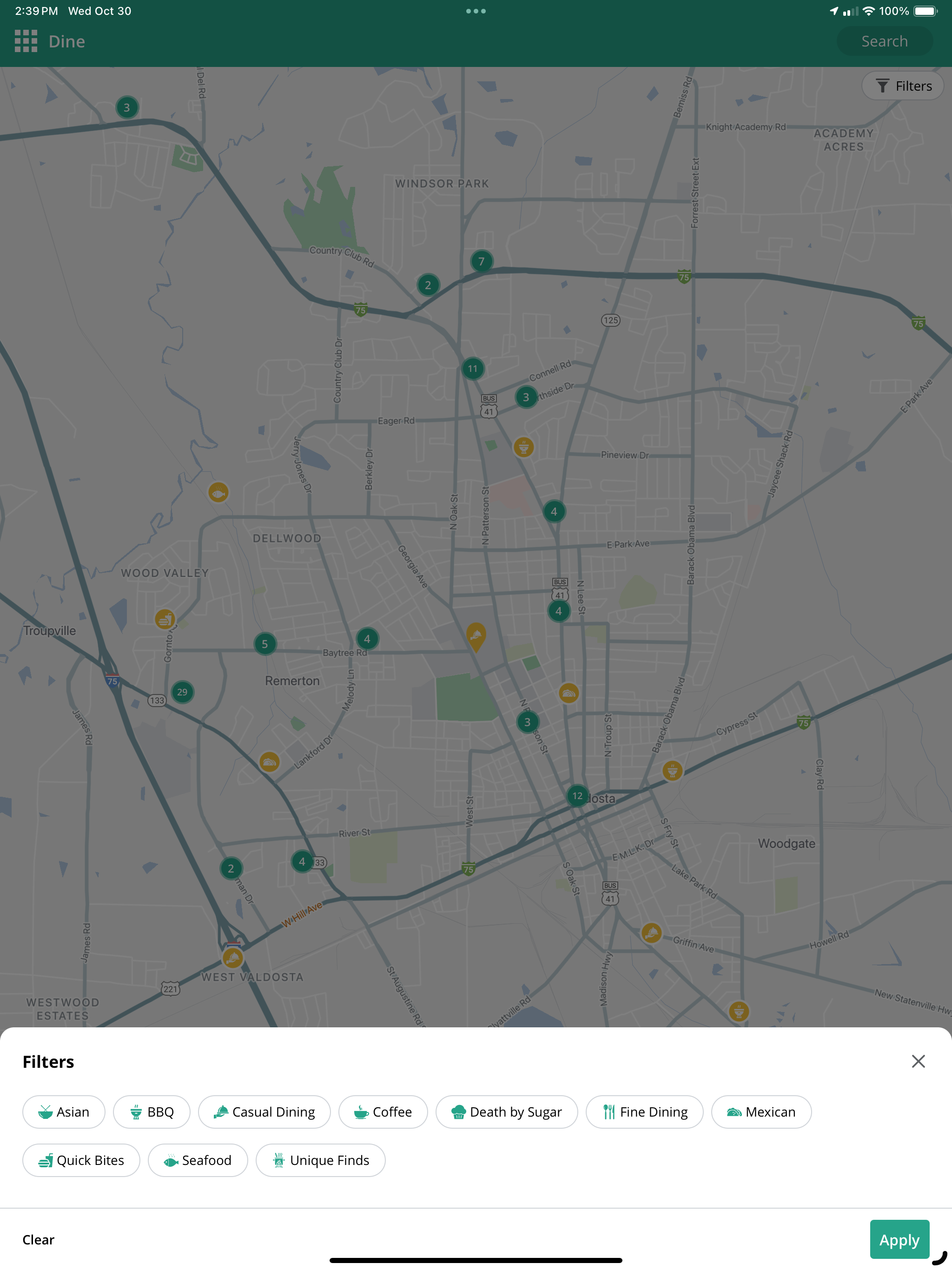952x1270 pixels.
Task: Tap the location arrow status icon
Action: [x=834, y=11]
